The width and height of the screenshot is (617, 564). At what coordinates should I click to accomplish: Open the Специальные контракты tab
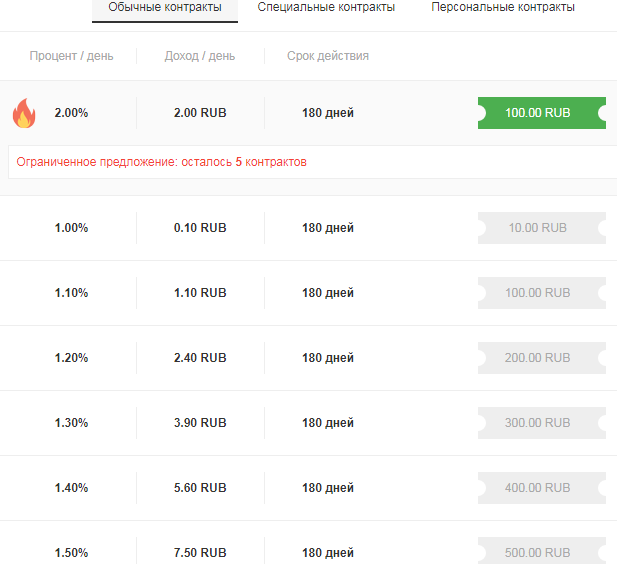point(326,8)
